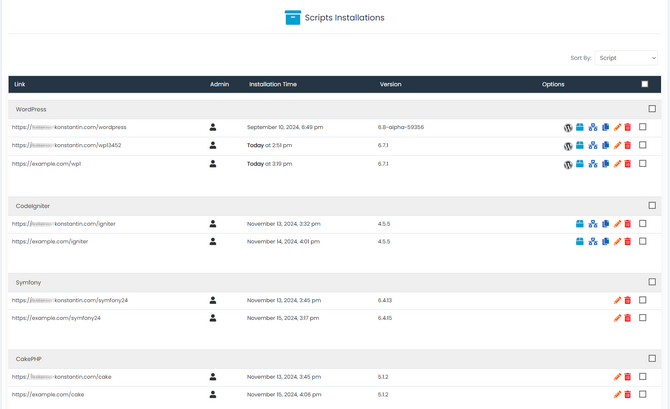Viewport: 670px width, 409px height.
Task: Visit the https://example.com/cake link
Action: click(48, 395)
